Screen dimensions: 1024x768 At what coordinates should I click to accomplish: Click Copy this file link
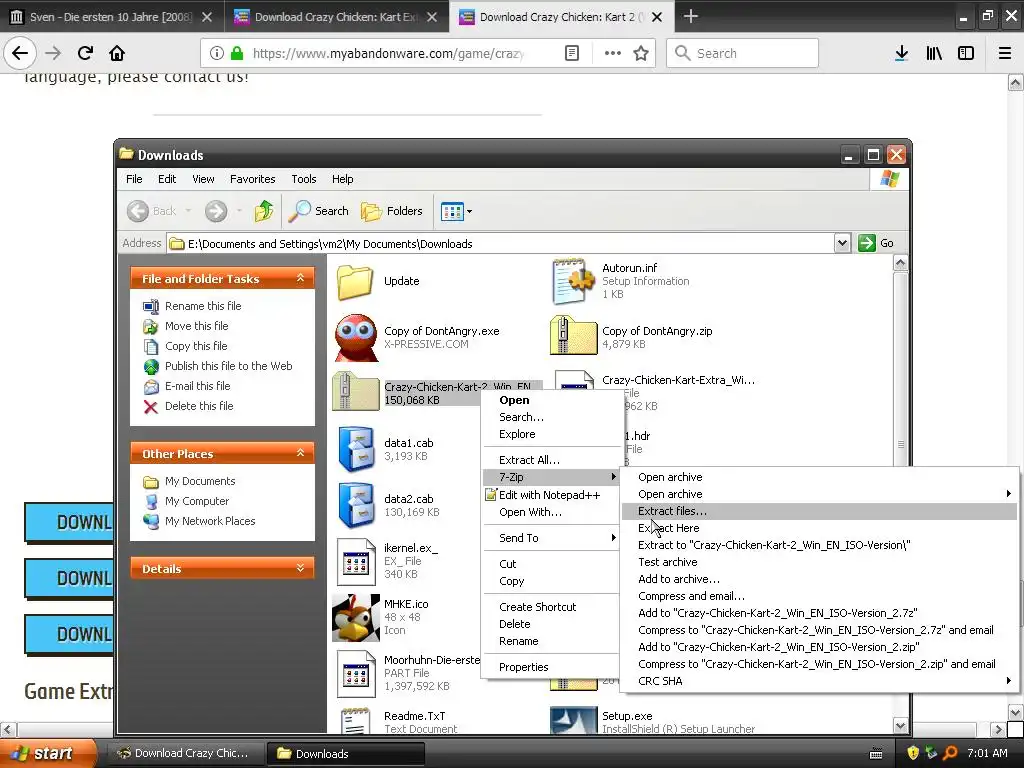tap(196, 346)
